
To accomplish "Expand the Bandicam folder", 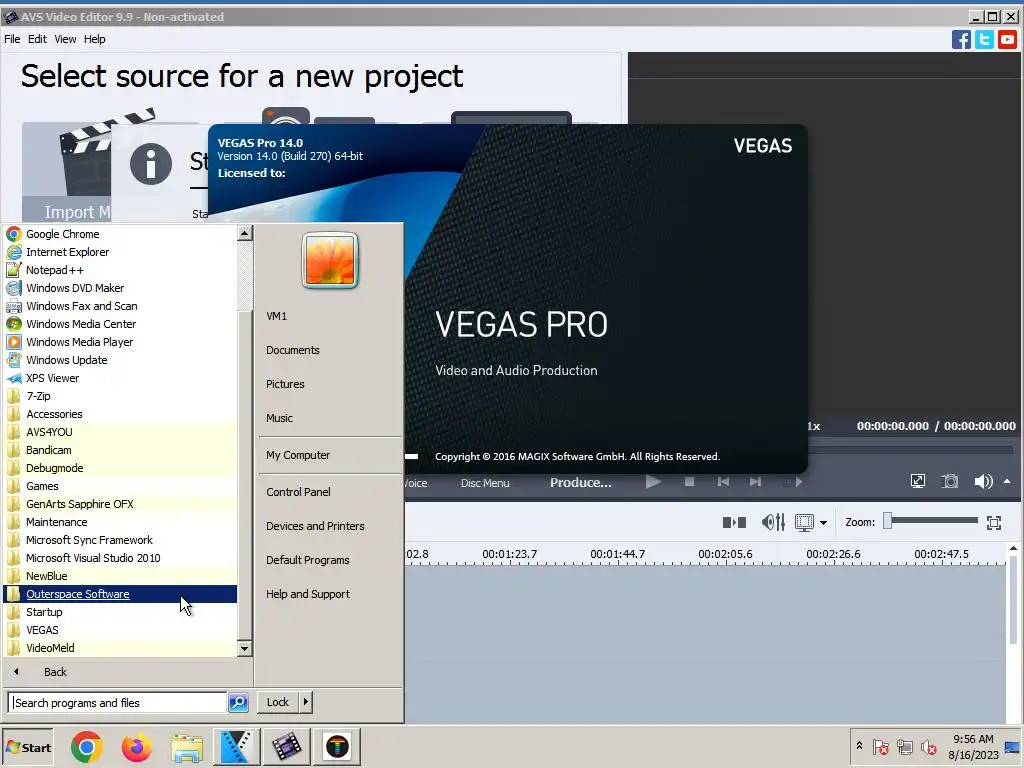I will pyautogui.click(x=120, y=450).
